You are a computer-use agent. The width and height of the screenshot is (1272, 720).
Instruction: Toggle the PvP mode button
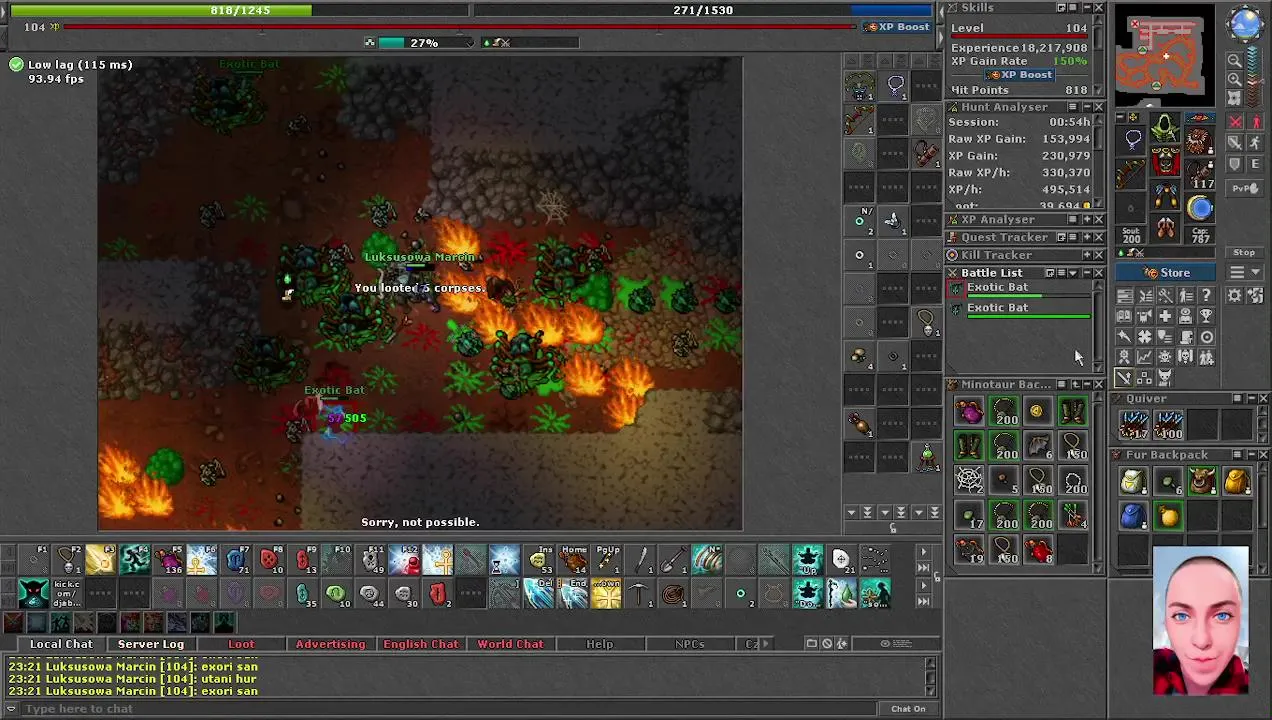click(x=1245, y=188)
